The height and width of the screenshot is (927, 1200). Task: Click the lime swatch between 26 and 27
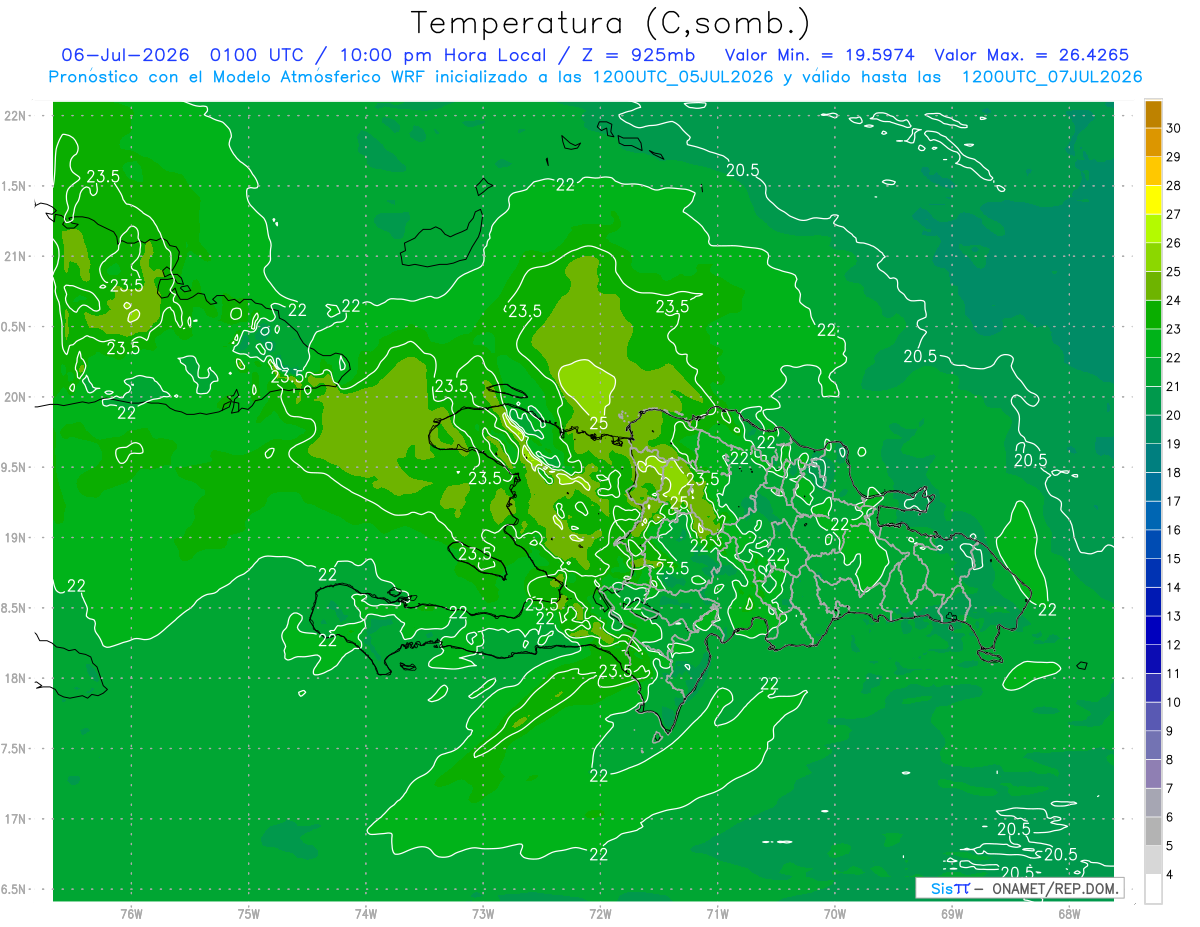pyautogui.click(x=1153, y=229)
